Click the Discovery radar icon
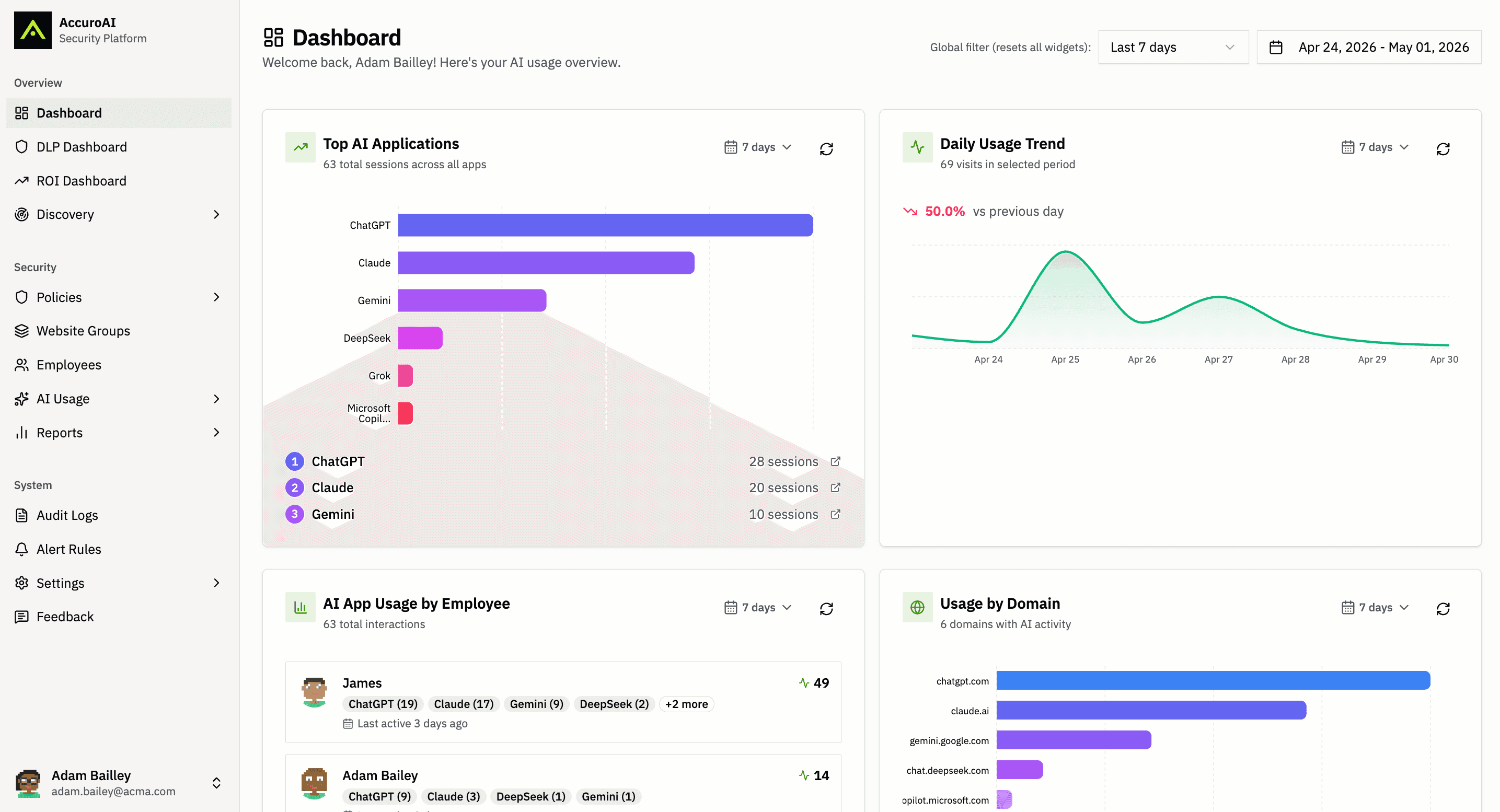 point(21,214)
